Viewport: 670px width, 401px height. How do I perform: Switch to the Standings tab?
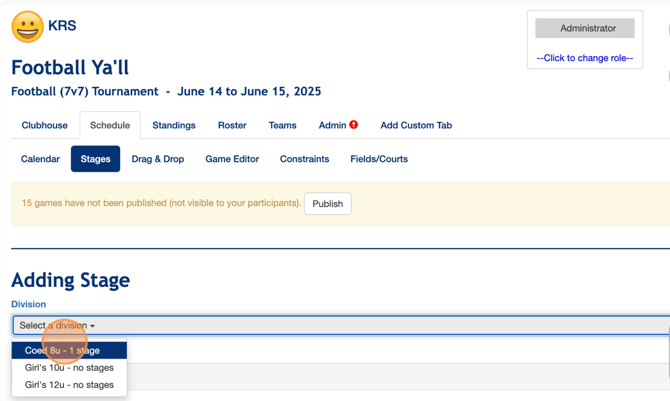pos(174,125)
